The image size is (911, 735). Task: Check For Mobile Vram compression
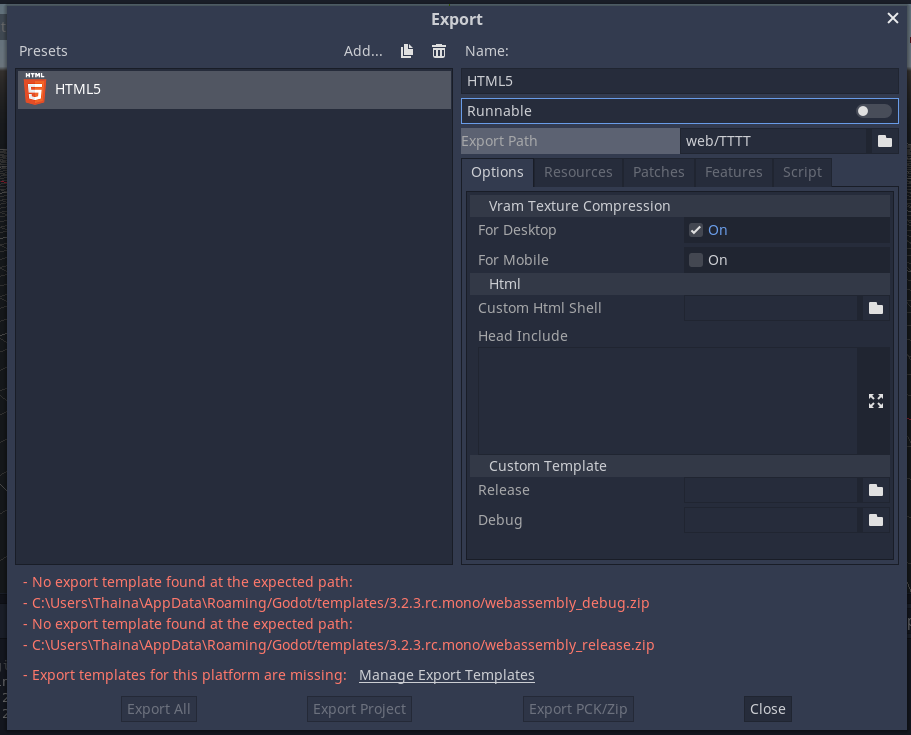(x=695, y=260)
